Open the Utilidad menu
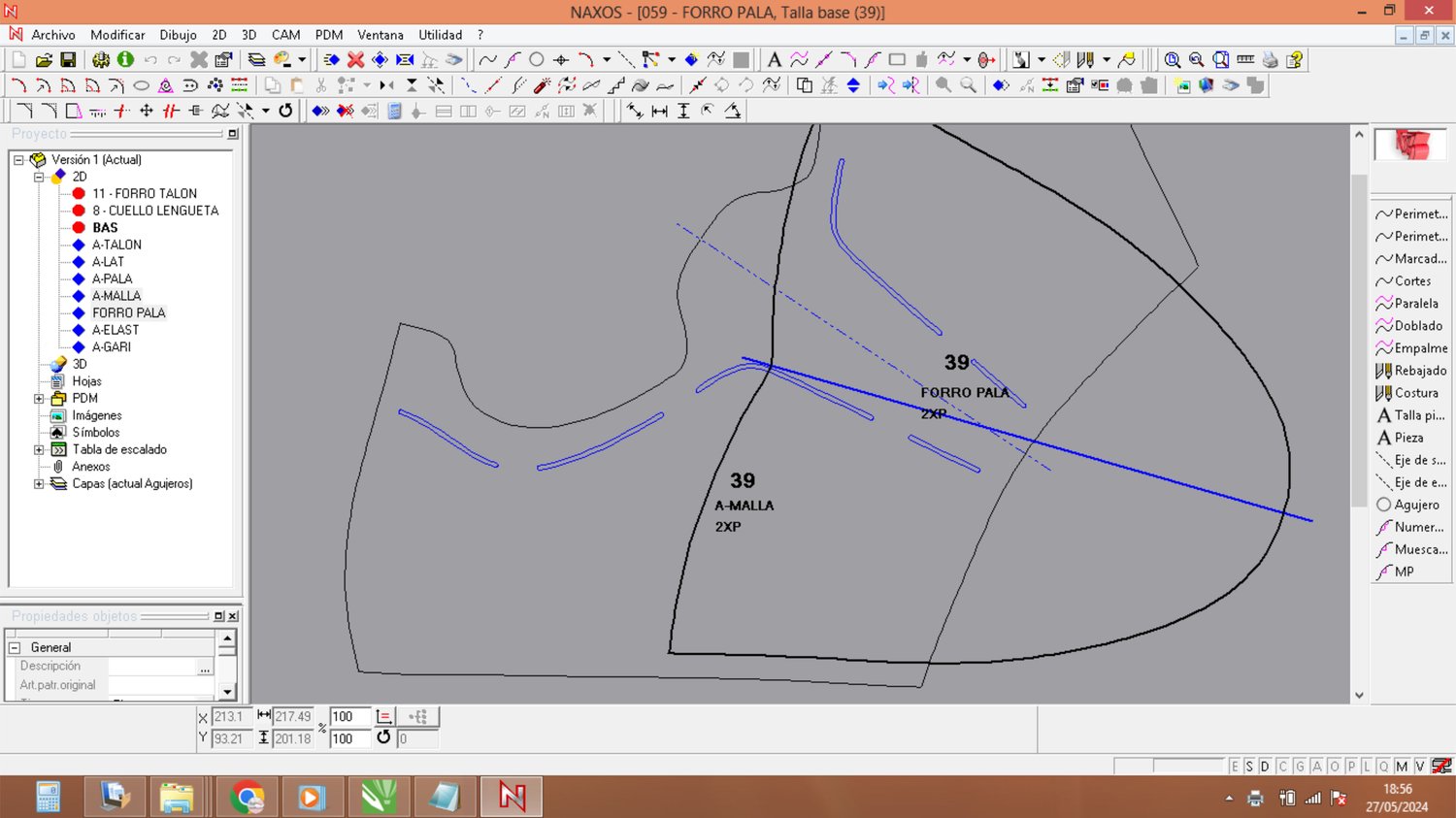This screenshot has width=1456, height=818. point(441,35)
